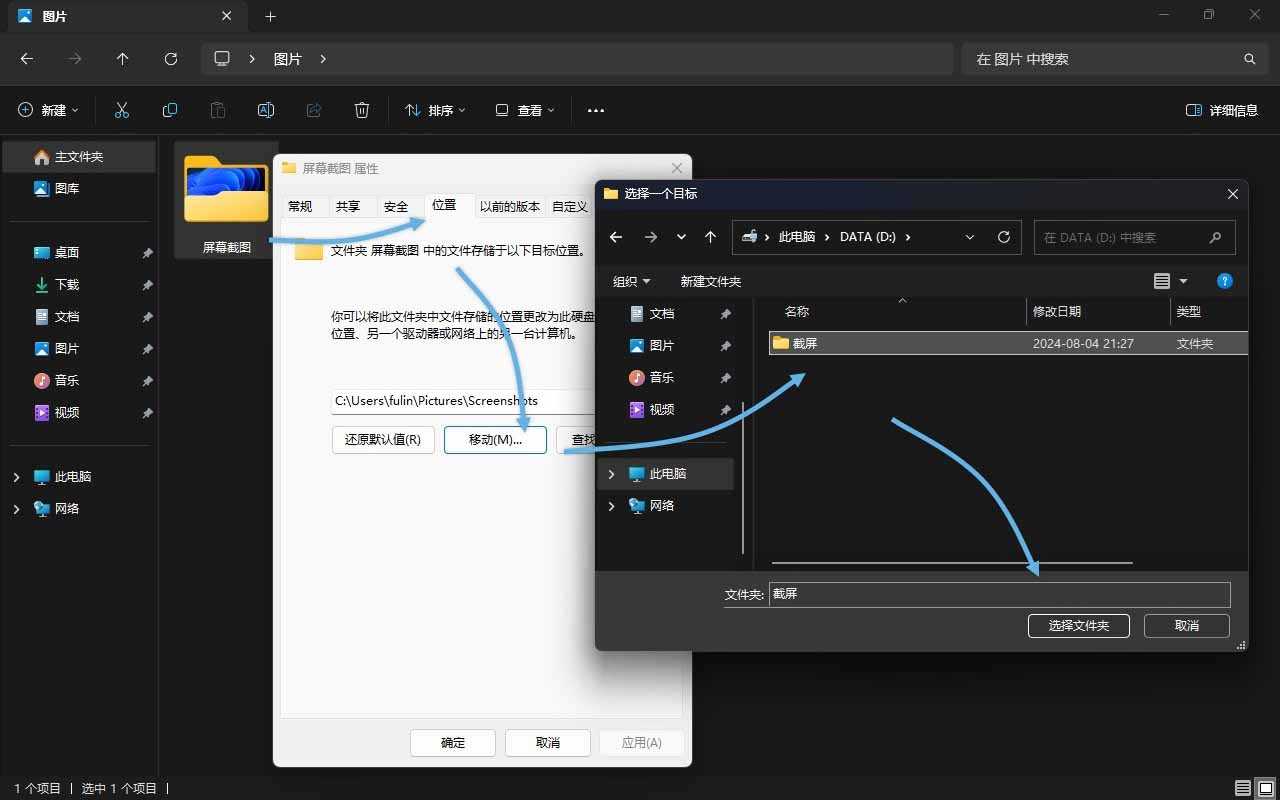
Task: Select the Copy icon in the toolbar
Action: [170, 110]
